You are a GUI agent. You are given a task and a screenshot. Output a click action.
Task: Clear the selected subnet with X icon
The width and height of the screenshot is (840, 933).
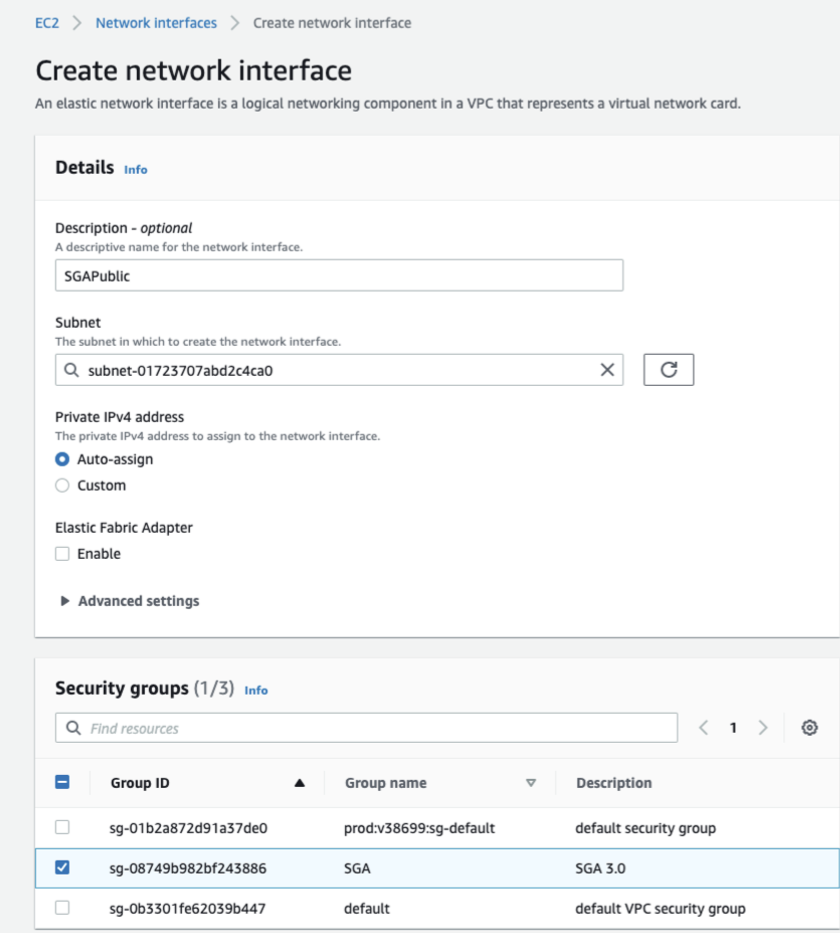click(x=607, y=370)
